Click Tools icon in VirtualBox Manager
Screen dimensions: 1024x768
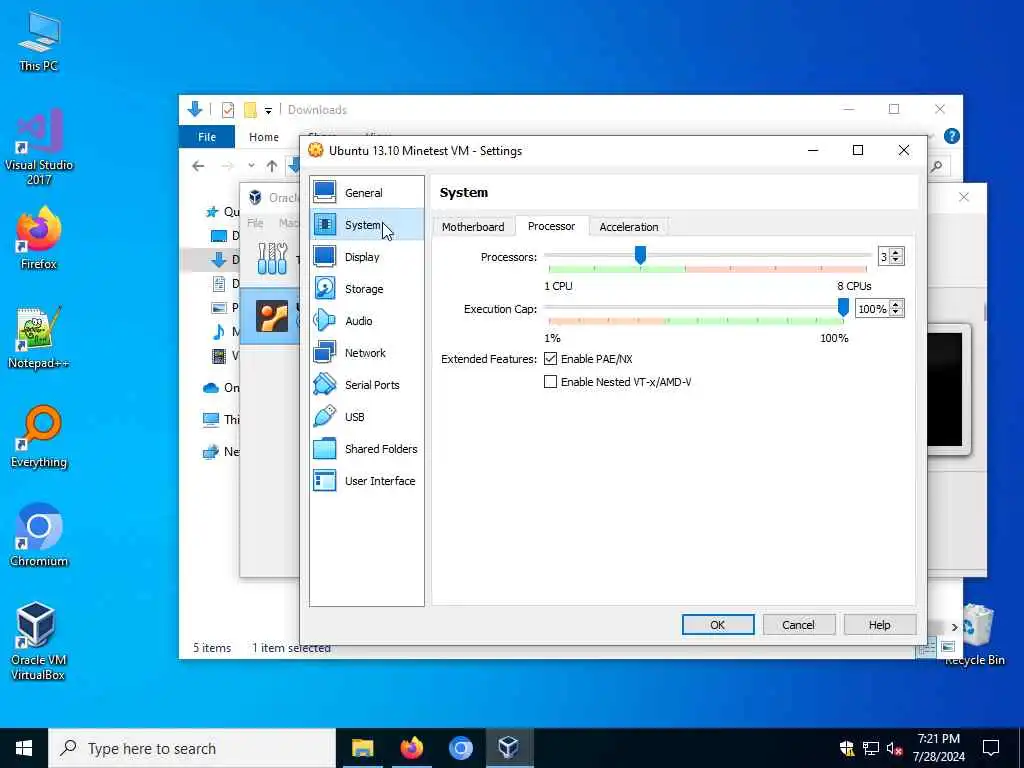272,258
